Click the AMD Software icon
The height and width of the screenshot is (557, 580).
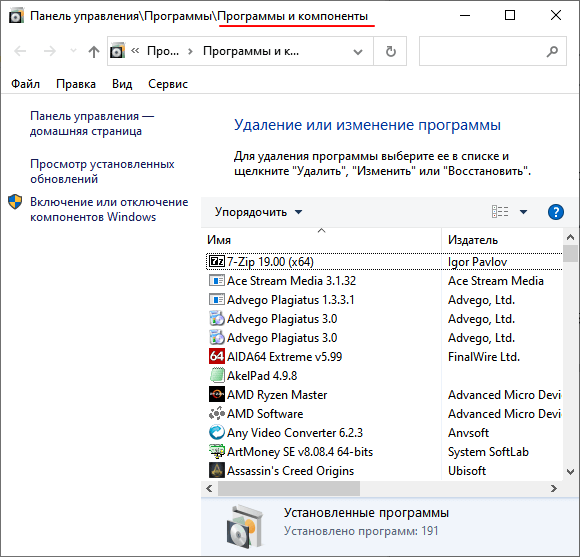click(217, 413)
